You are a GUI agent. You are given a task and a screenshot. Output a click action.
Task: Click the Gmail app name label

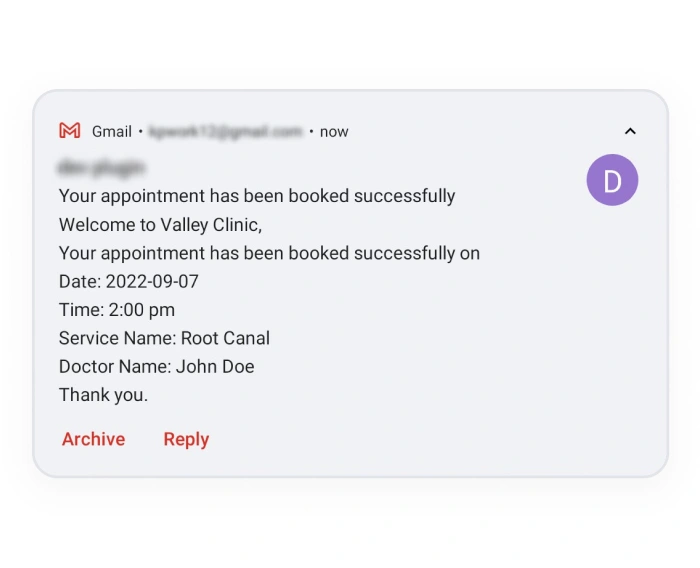pos(112,131)
